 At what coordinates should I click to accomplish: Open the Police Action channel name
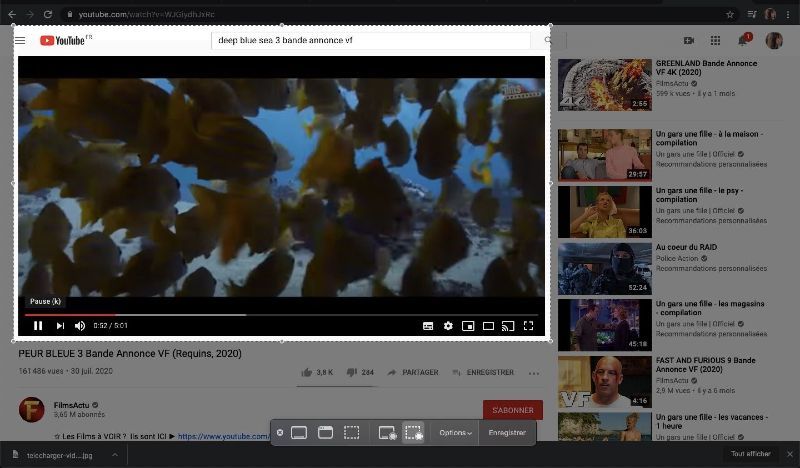click(x=677, y=258)
